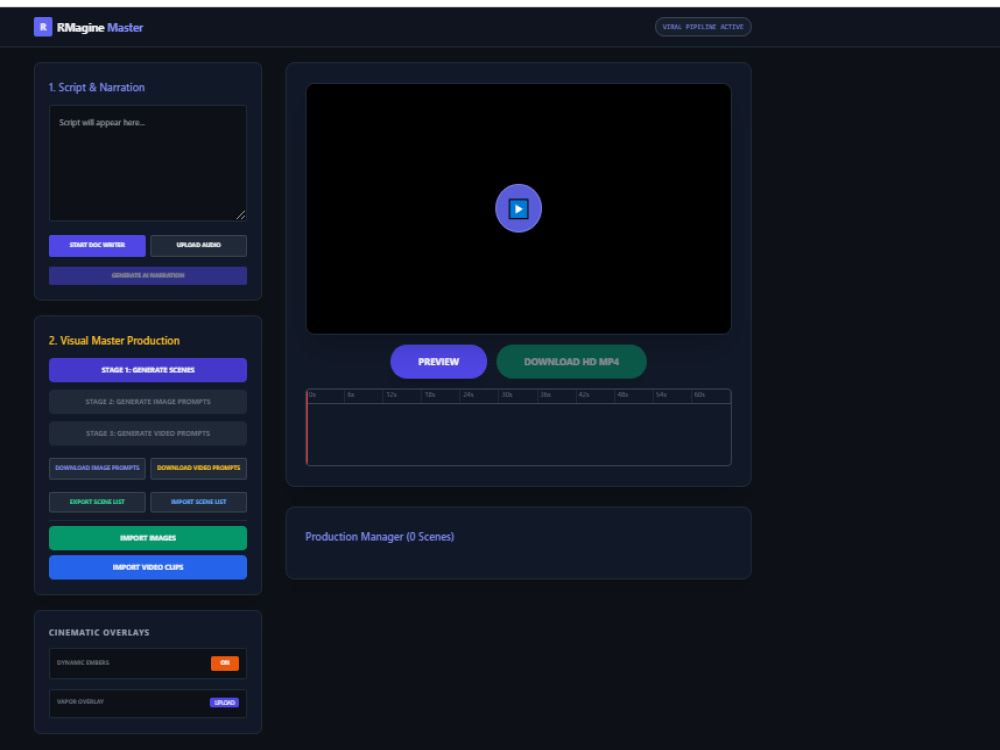Export the scene list

pos(97,502)
